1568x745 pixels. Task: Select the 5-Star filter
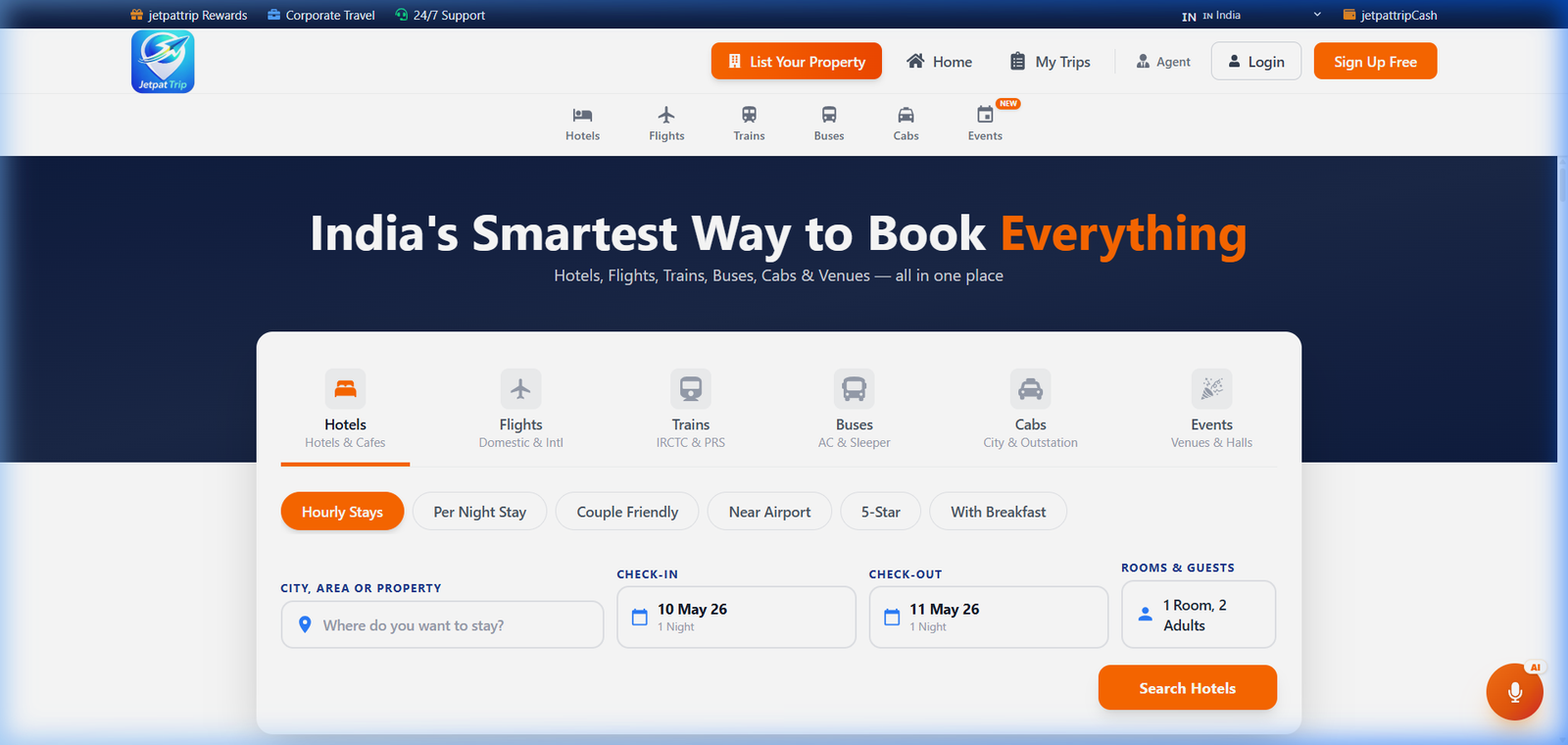click(x=881, y=512)
